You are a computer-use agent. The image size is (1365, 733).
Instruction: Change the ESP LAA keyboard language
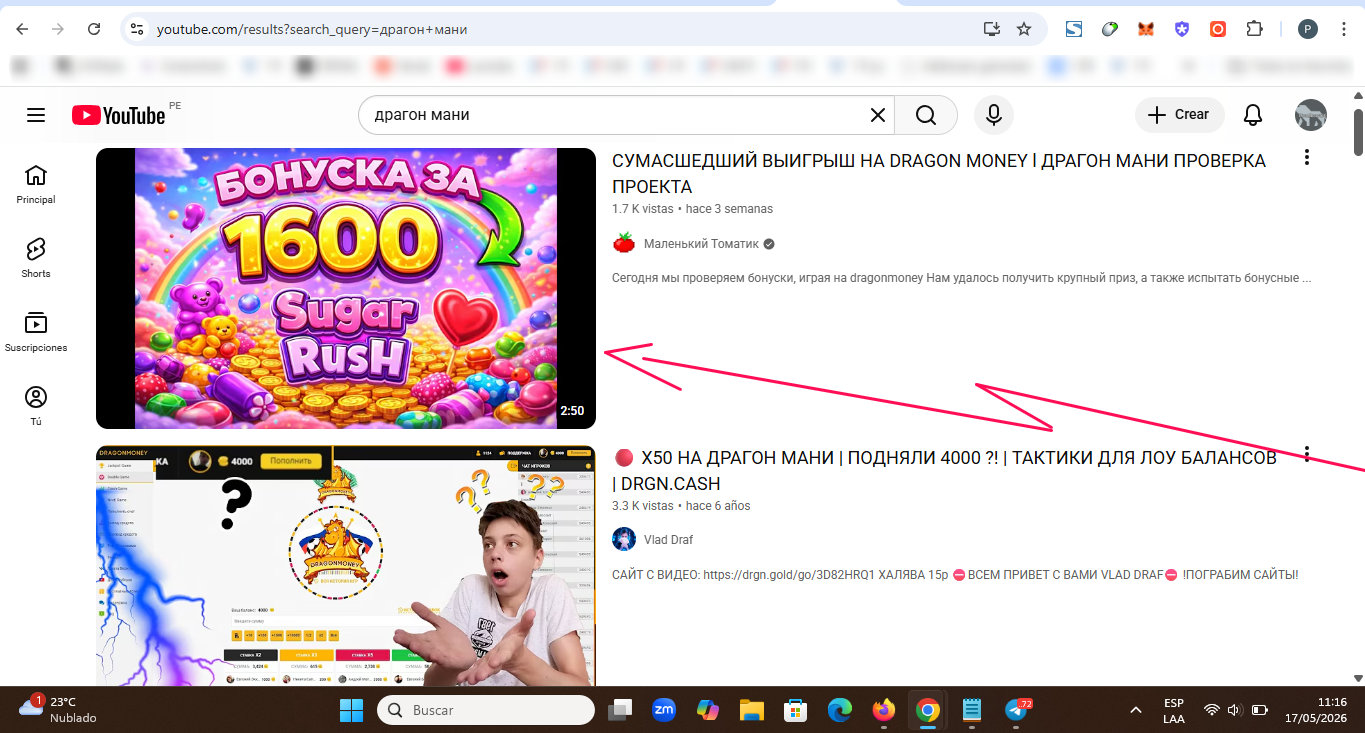coord(1174,710)
